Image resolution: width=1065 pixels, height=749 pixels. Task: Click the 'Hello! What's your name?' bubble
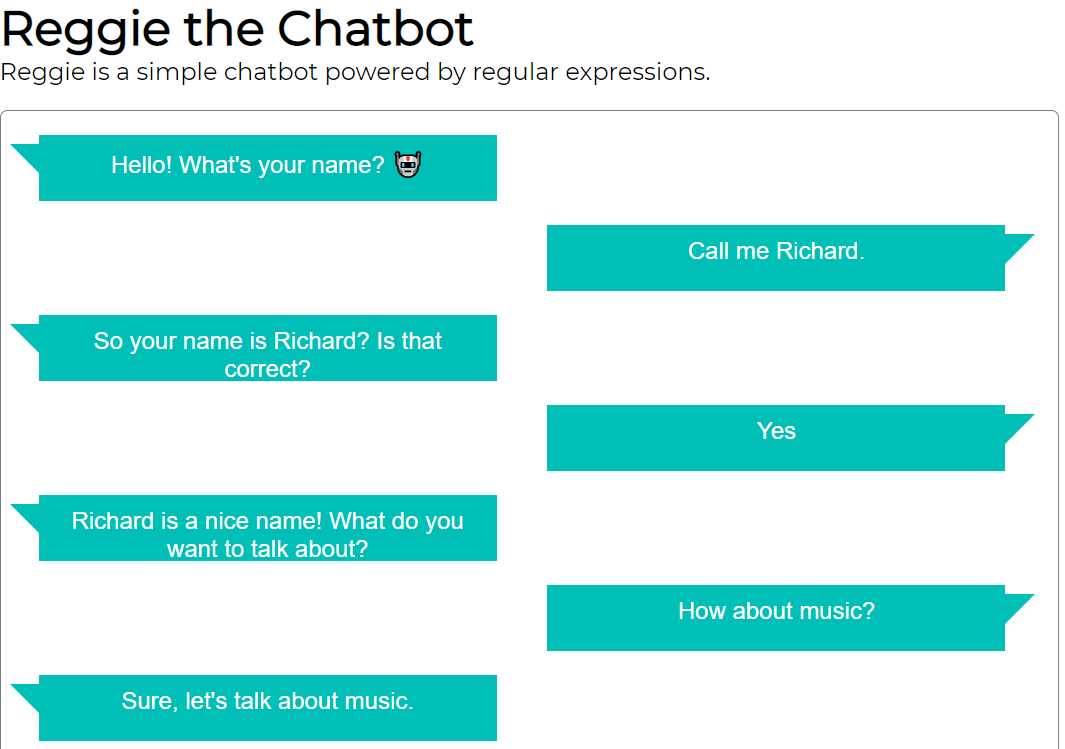click(x=267, y=165)
